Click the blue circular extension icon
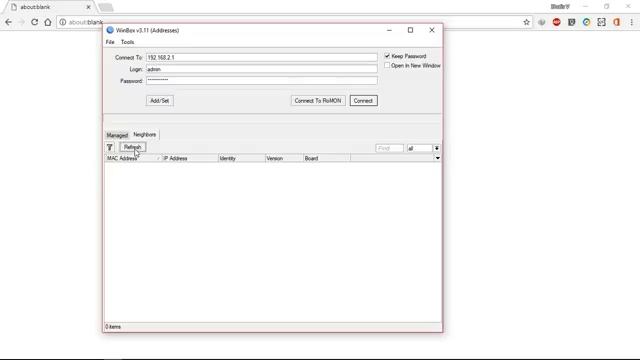 [x=587, y=22]
